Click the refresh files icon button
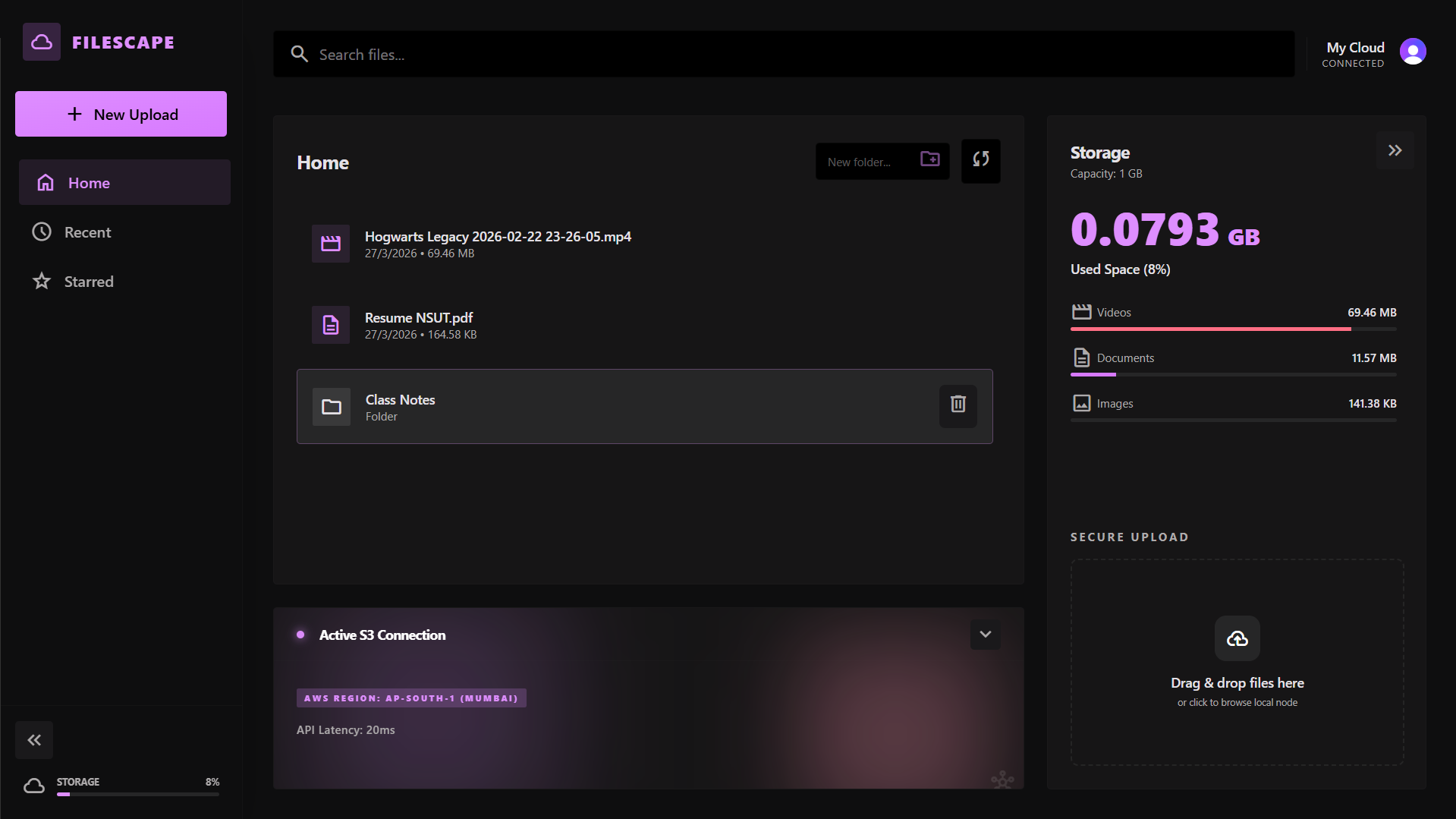The height and width of the screenshot is (819, 1456). click(980, 160)
